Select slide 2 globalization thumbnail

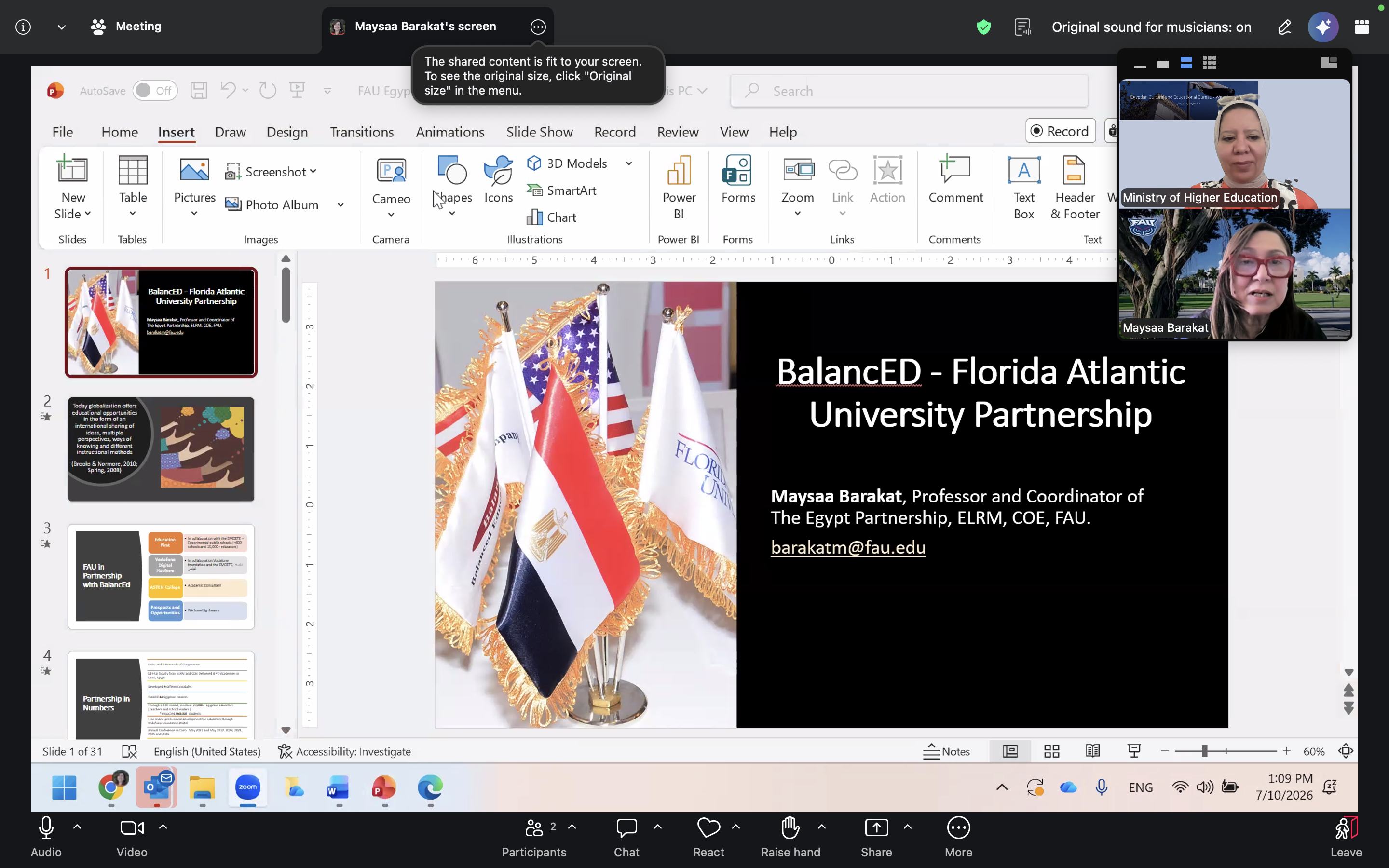pos(161,449)
